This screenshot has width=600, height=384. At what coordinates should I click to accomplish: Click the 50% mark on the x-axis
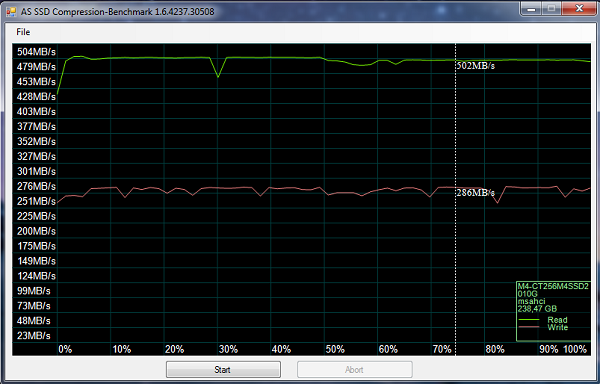335,349
